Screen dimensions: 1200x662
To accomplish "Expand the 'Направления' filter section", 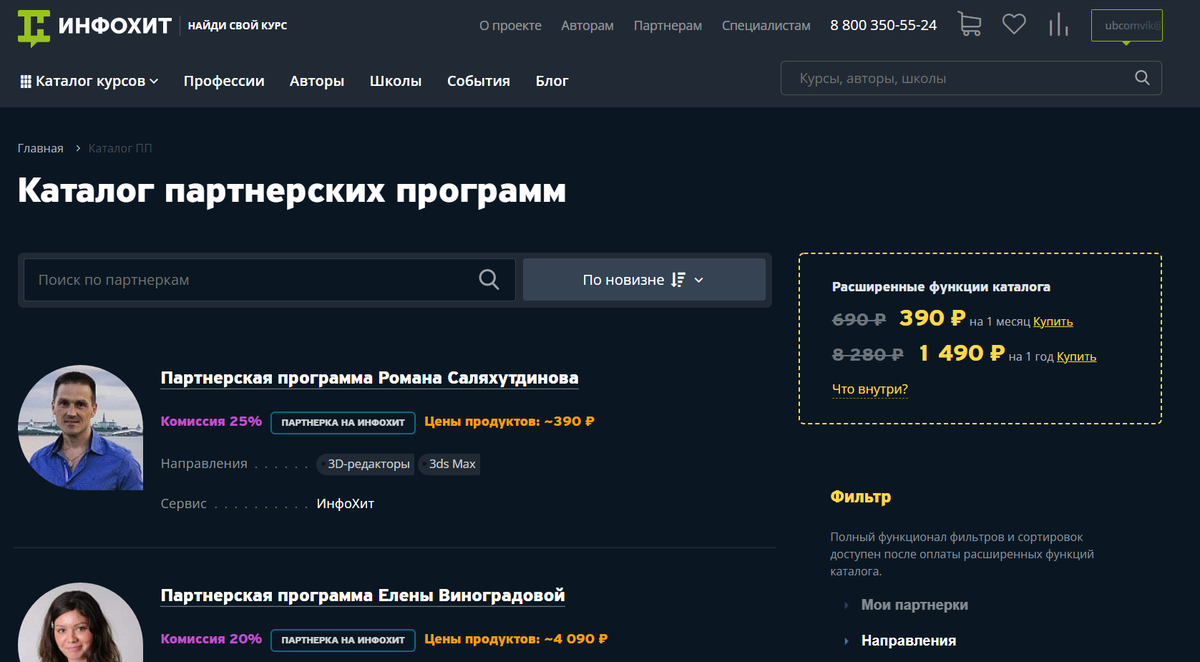I will (908, 640).
